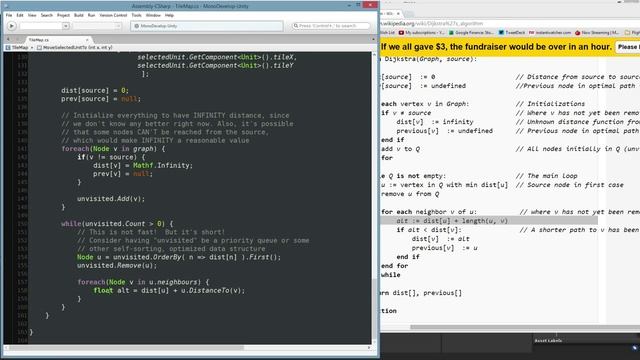Open the tab list dropdown arrow at right

(x=373, y=40)
